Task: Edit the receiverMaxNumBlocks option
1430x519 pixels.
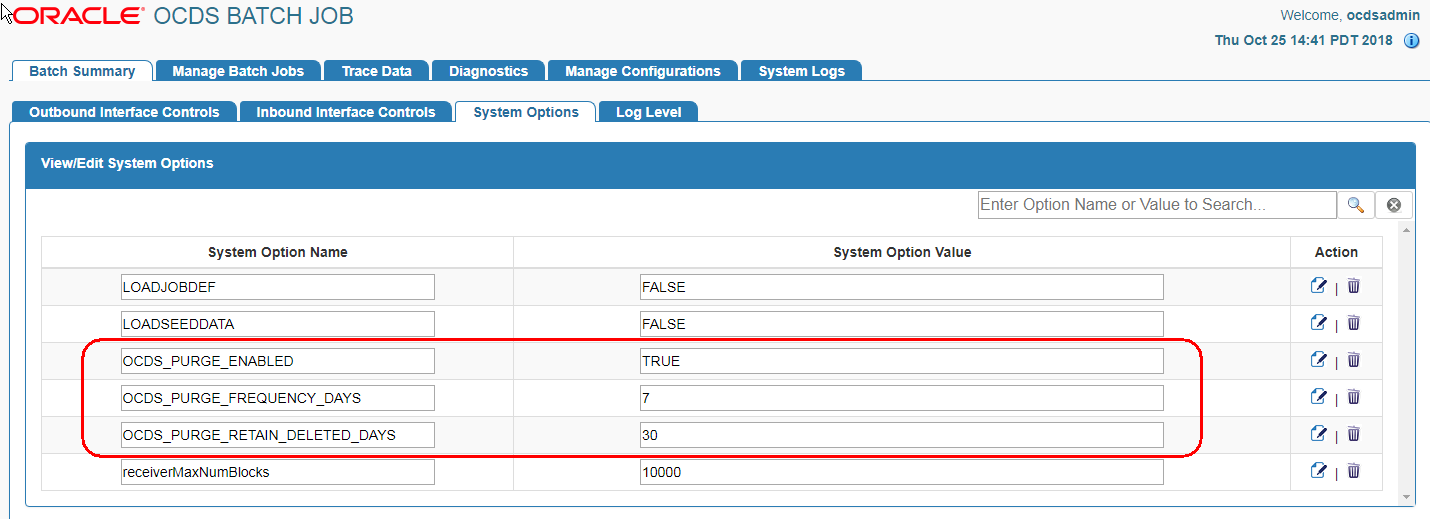Action: [1318, 471]
